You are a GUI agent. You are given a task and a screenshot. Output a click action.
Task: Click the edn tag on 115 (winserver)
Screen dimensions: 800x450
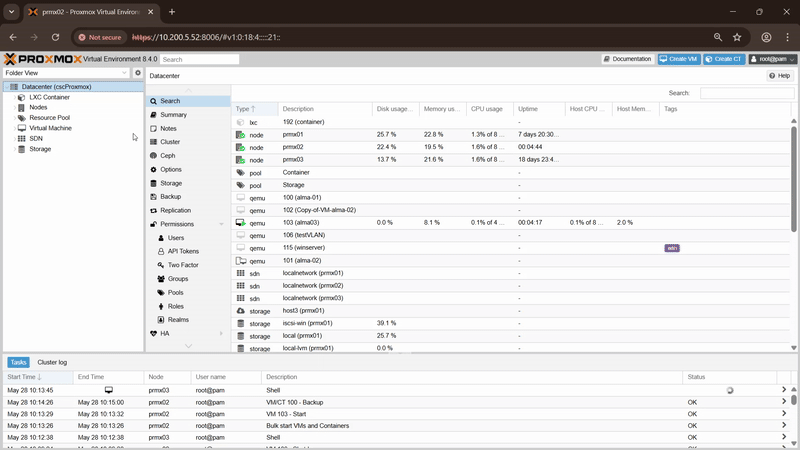[x=671, y=248]
